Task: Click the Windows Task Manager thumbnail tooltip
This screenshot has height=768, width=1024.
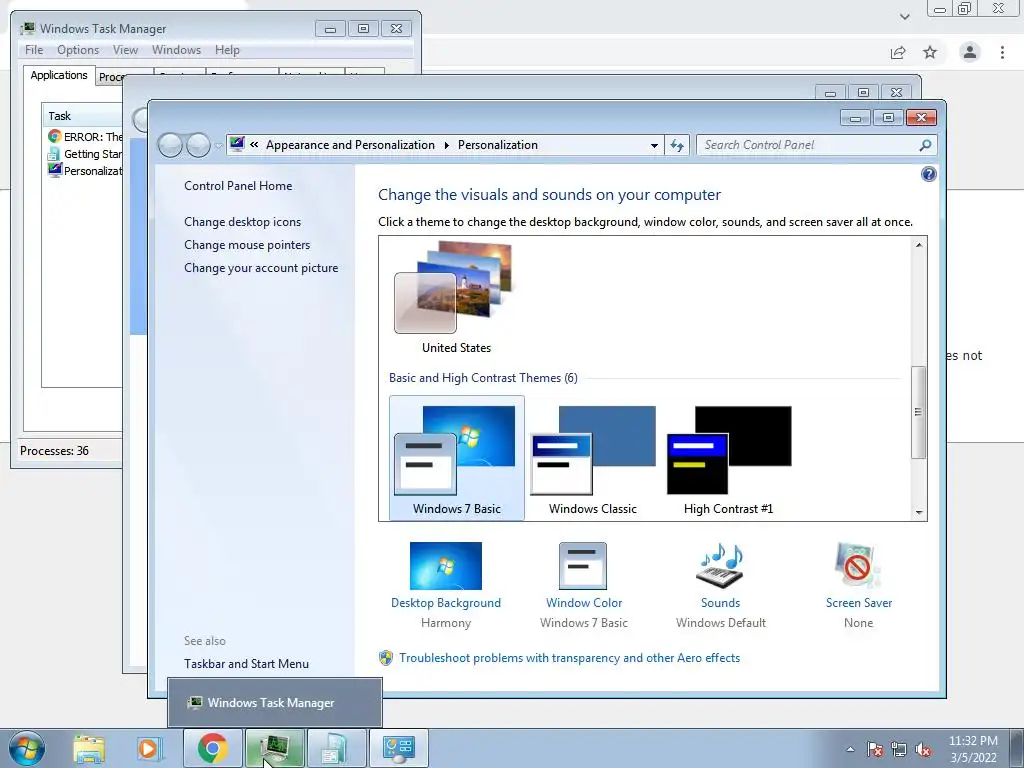Action: [x=275, y=703]
